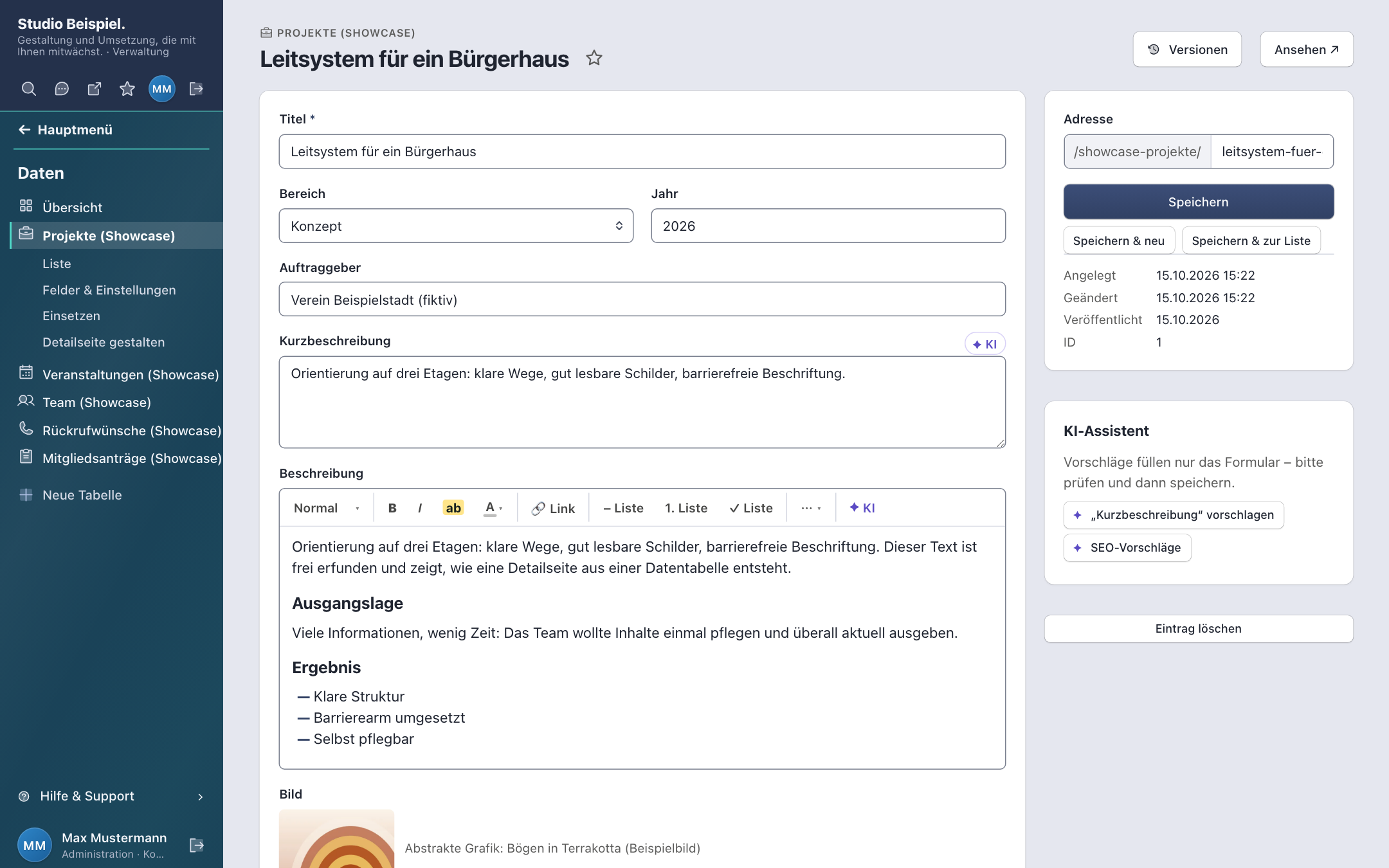Open the Bereich dropdown showing Konzept
The width and height of the screenshot is (1389, 868).
pyautogui.click(x=456, y=226)
